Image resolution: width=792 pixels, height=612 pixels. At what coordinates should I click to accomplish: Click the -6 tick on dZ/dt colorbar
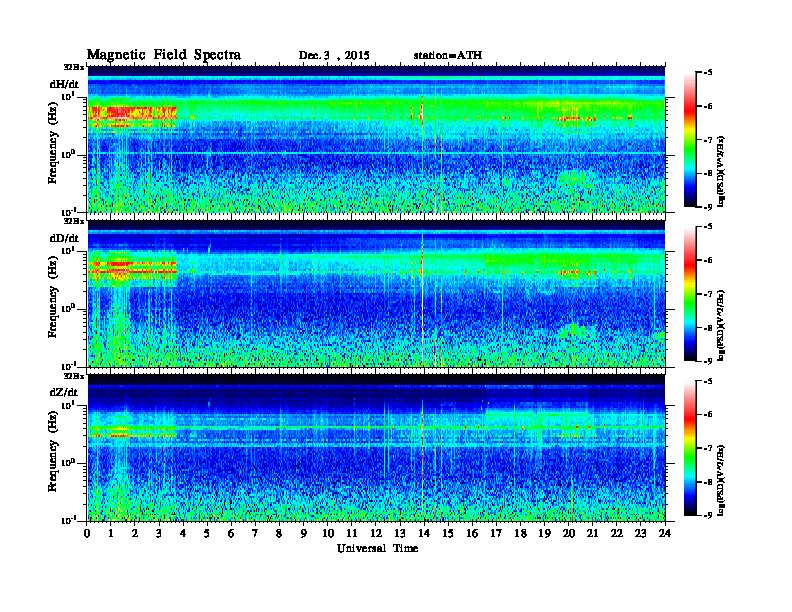[708, 415]
